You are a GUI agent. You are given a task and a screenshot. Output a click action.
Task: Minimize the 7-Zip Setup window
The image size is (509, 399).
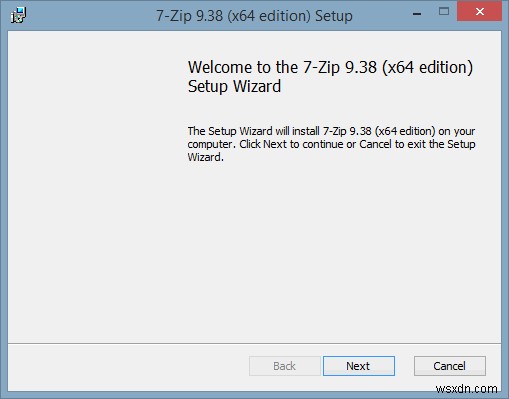click(417, 13)
